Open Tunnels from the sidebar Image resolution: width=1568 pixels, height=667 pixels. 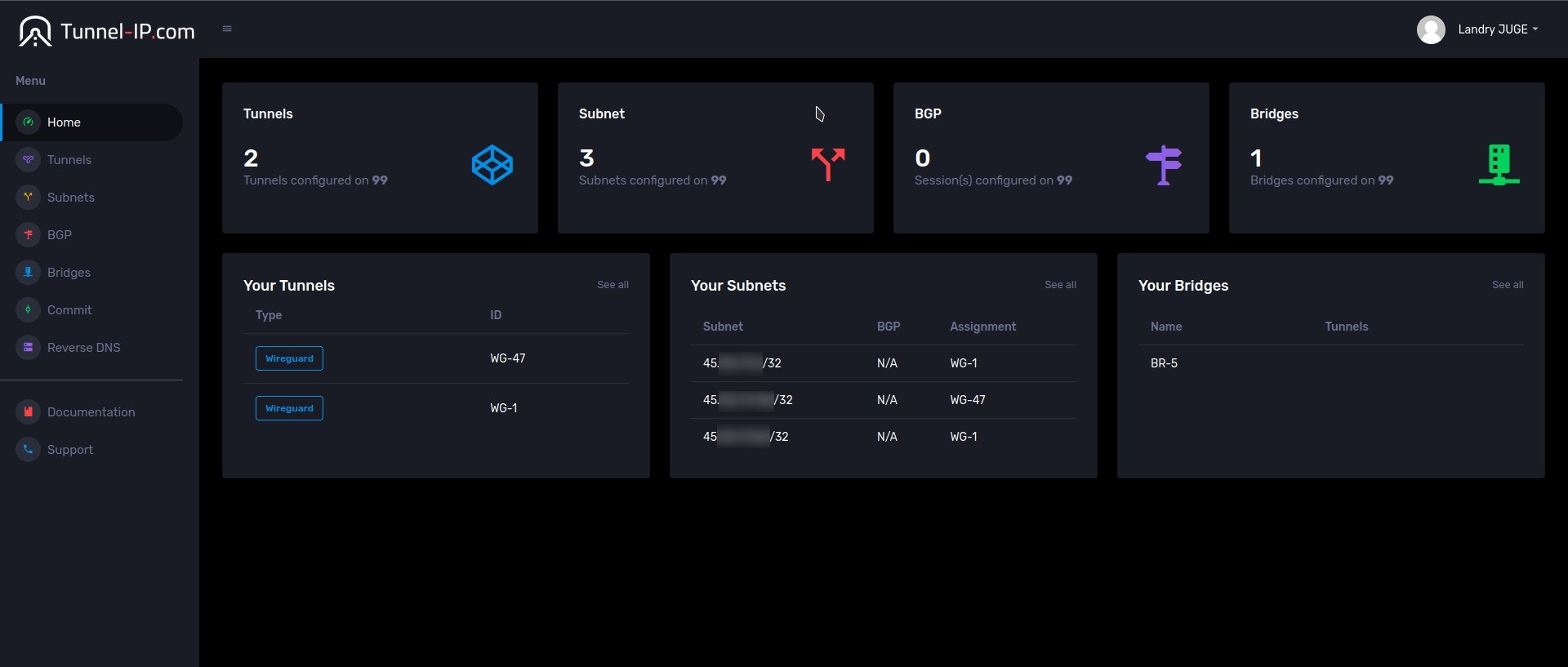[69, 160]
